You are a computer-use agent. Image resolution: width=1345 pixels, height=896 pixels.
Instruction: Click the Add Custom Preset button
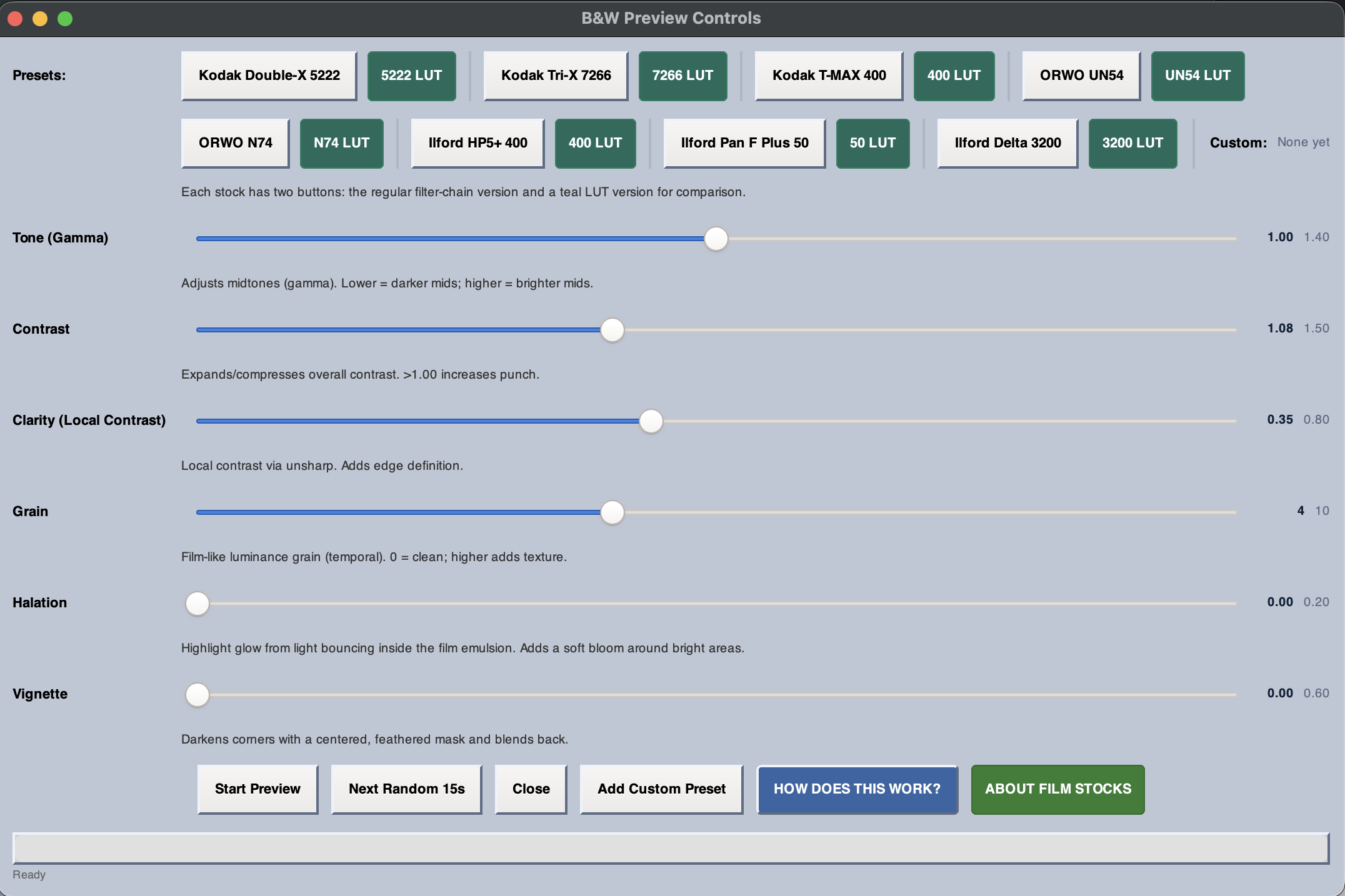(661, 789)
